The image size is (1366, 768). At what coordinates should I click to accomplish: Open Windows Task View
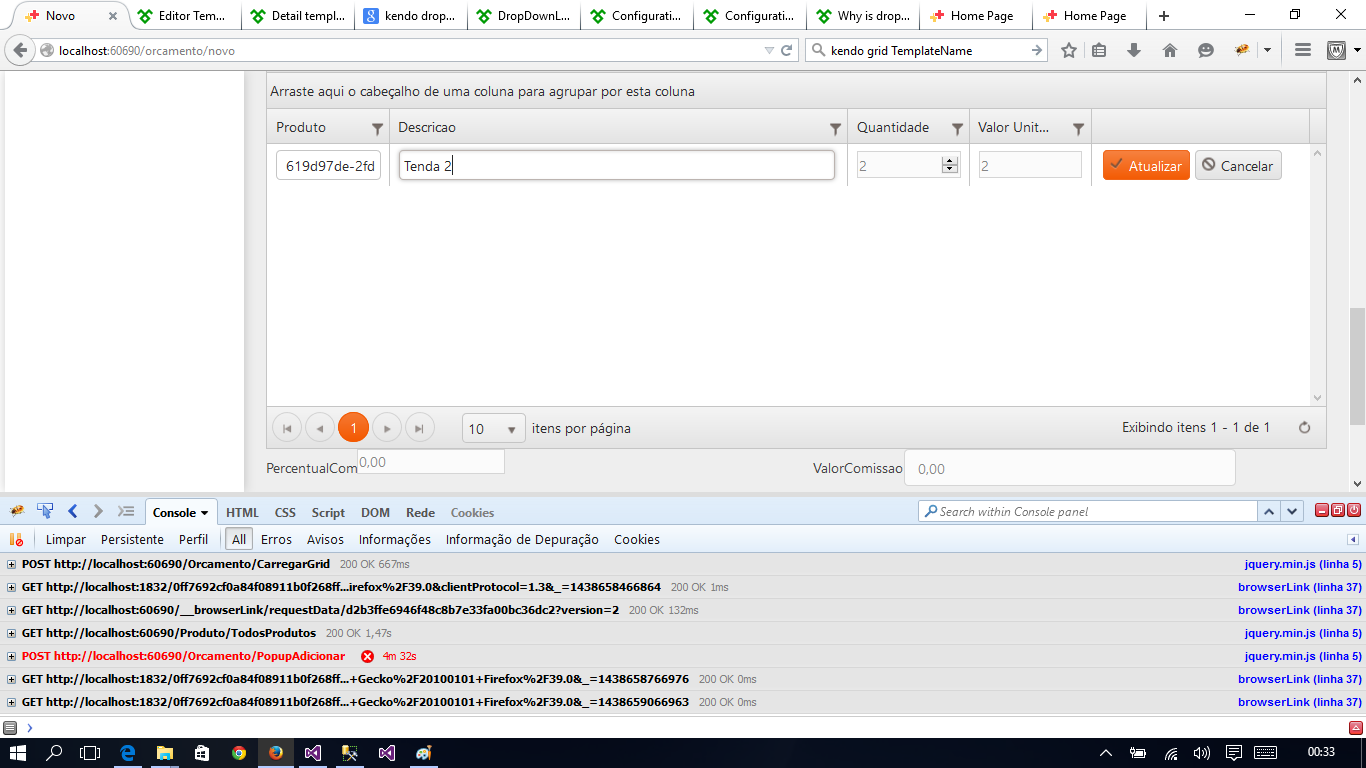(x=90, y=752)
